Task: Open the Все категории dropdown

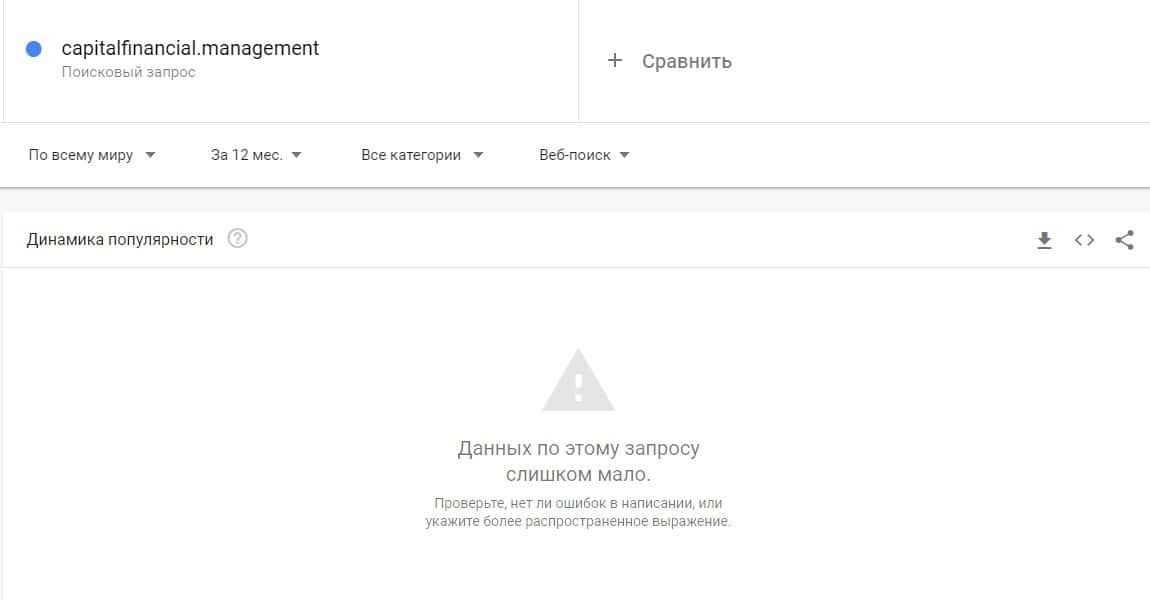Action: (422, 155)
